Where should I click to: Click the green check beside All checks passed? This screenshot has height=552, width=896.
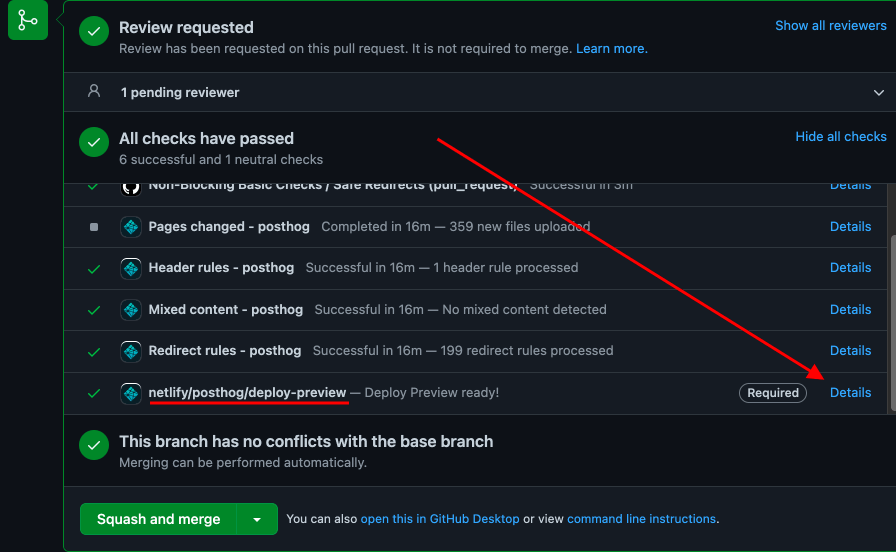(x=94, y=143)
